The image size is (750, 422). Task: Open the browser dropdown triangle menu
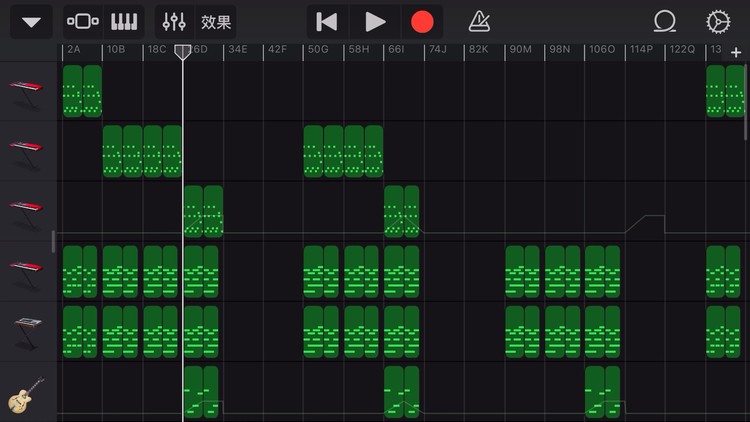(x=31, y=22)
